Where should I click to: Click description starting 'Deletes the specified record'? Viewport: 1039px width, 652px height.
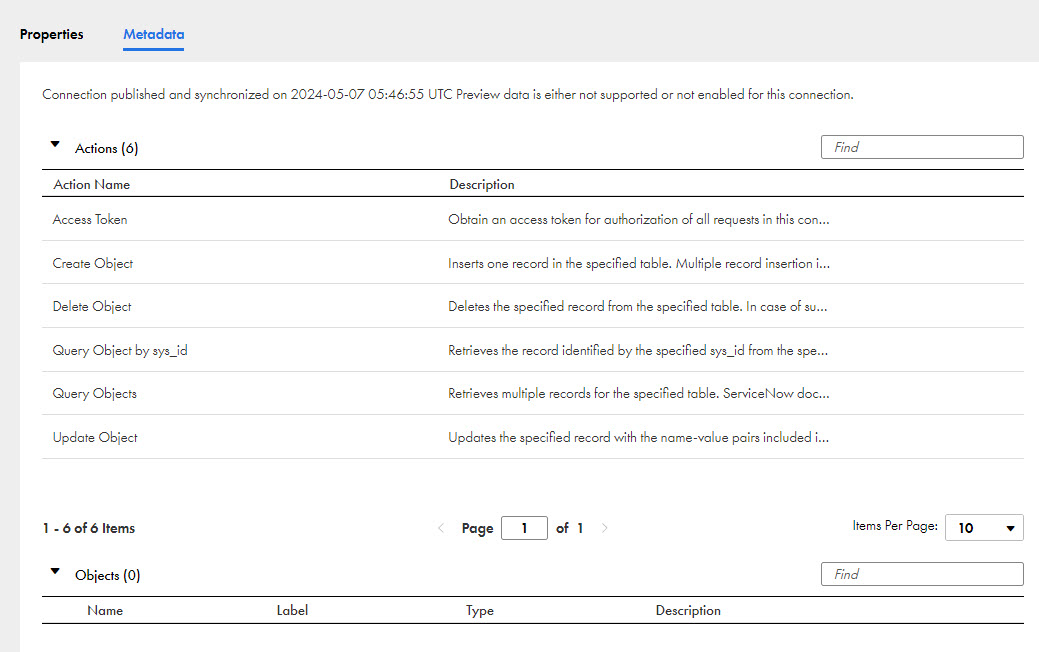click(637, 306)
